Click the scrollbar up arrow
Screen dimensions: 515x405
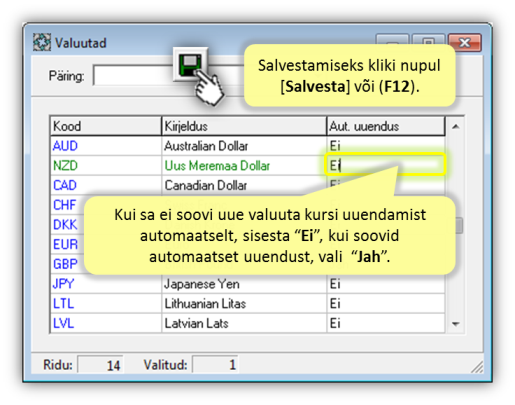point(455,127)
